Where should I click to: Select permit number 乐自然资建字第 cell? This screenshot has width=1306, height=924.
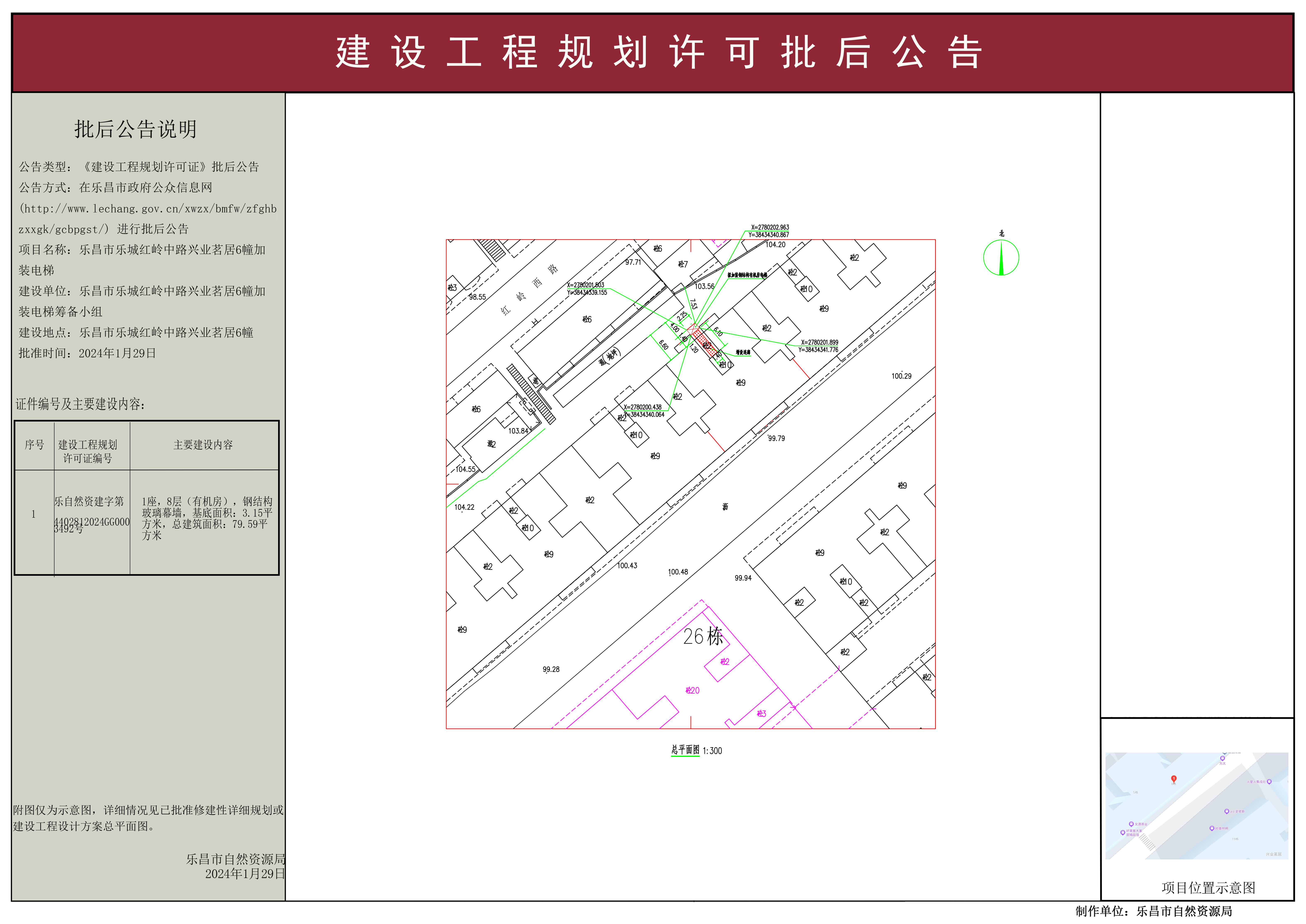[x=92, y=515]
